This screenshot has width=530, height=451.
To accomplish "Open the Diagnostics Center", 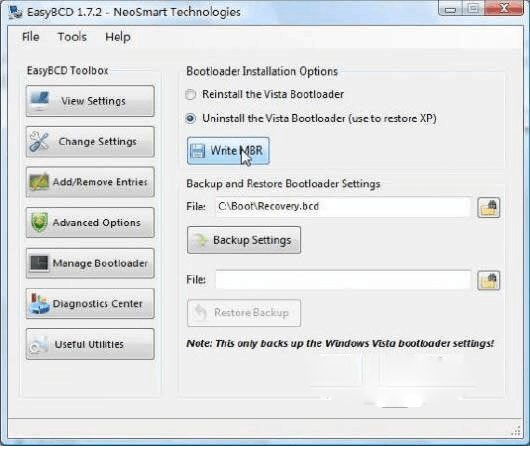I will point(90,304).
